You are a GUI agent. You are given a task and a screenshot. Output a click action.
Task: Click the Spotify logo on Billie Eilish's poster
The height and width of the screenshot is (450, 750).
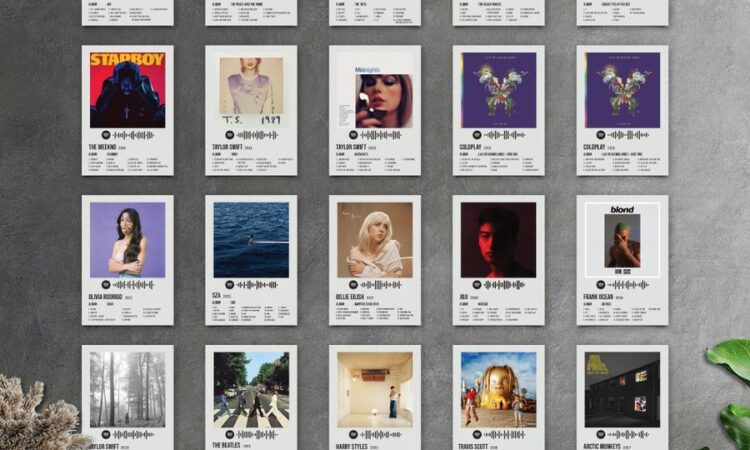(x=354, y=284)
